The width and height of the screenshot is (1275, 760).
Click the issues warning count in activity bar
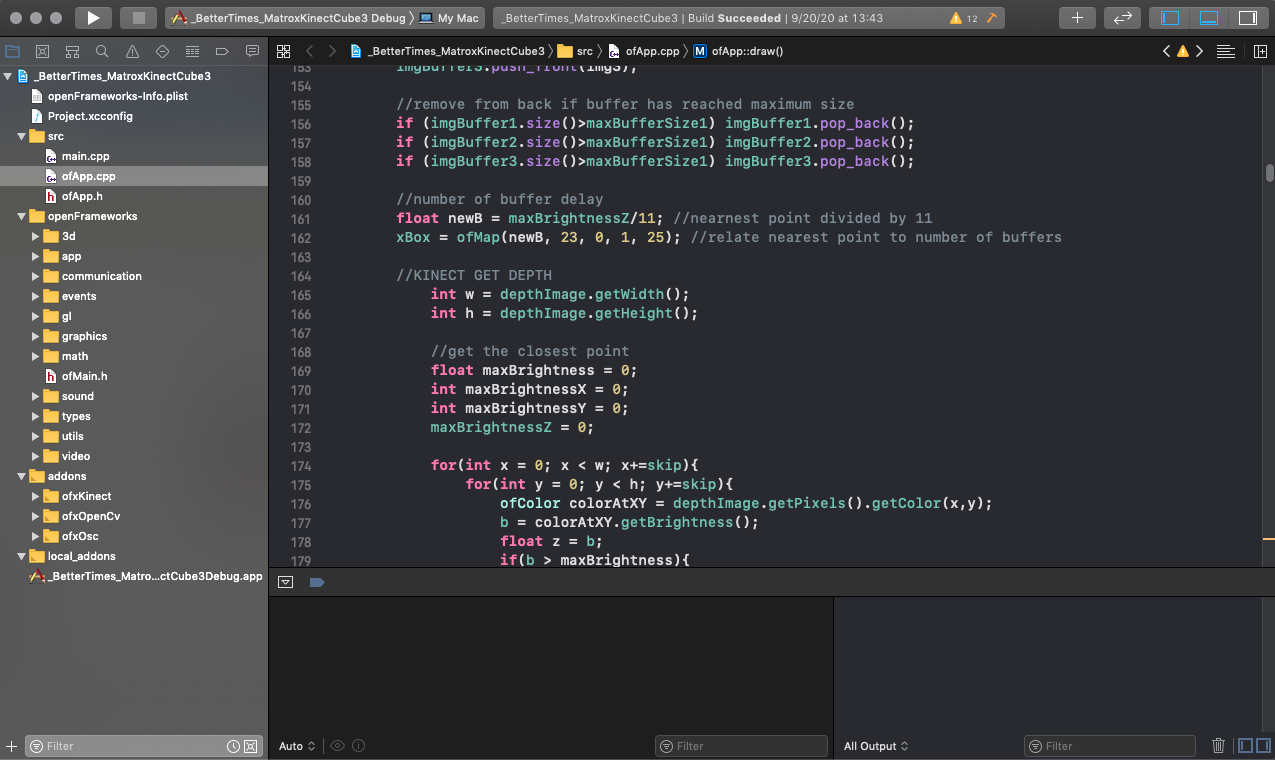(964, 18)
